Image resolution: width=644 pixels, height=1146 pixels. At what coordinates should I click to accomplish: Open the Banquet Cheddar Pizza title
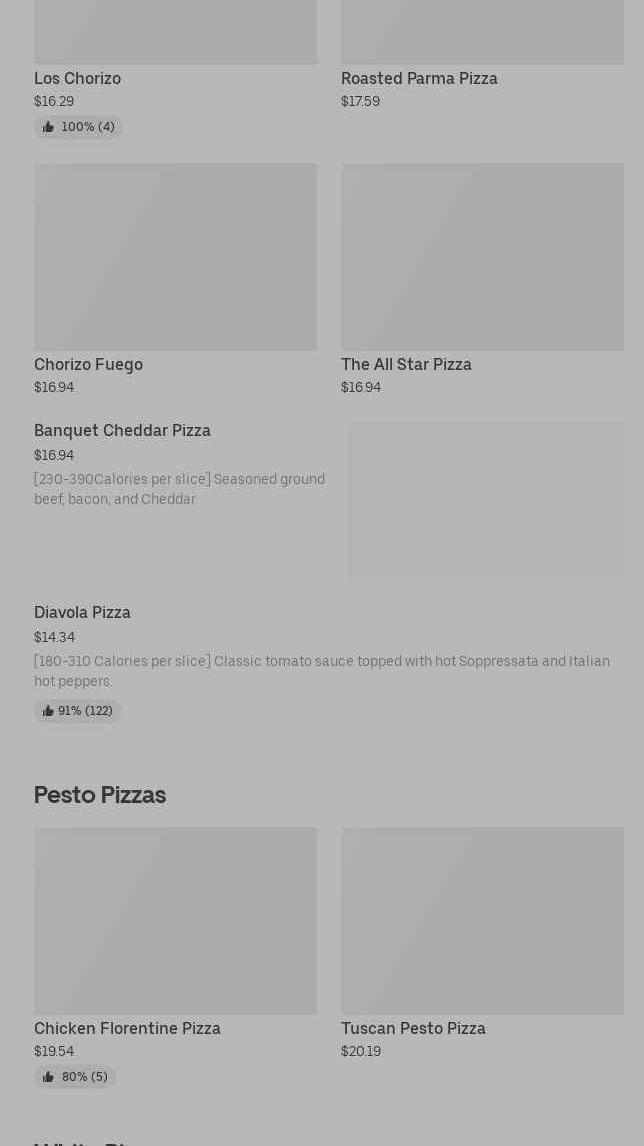pos(122,431)
